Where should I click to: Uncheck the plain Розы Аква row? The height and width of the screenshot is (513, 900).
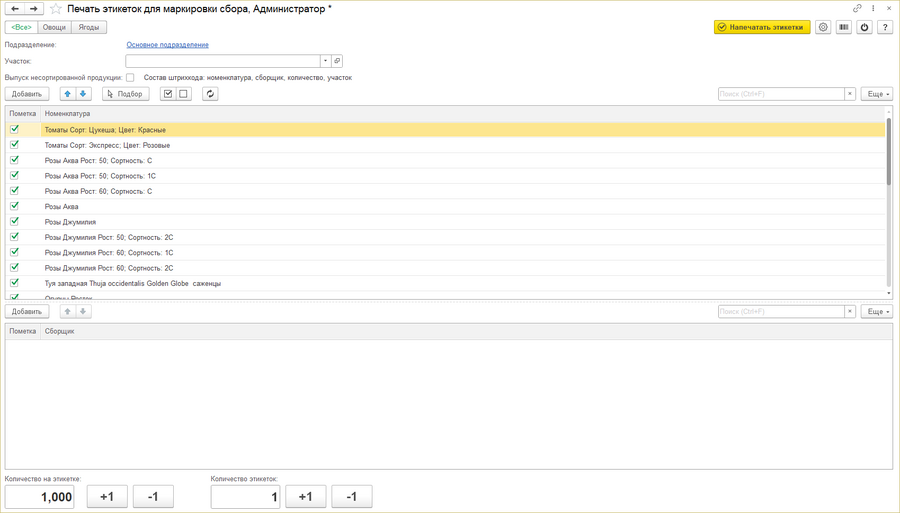click(x=14, y=206)
